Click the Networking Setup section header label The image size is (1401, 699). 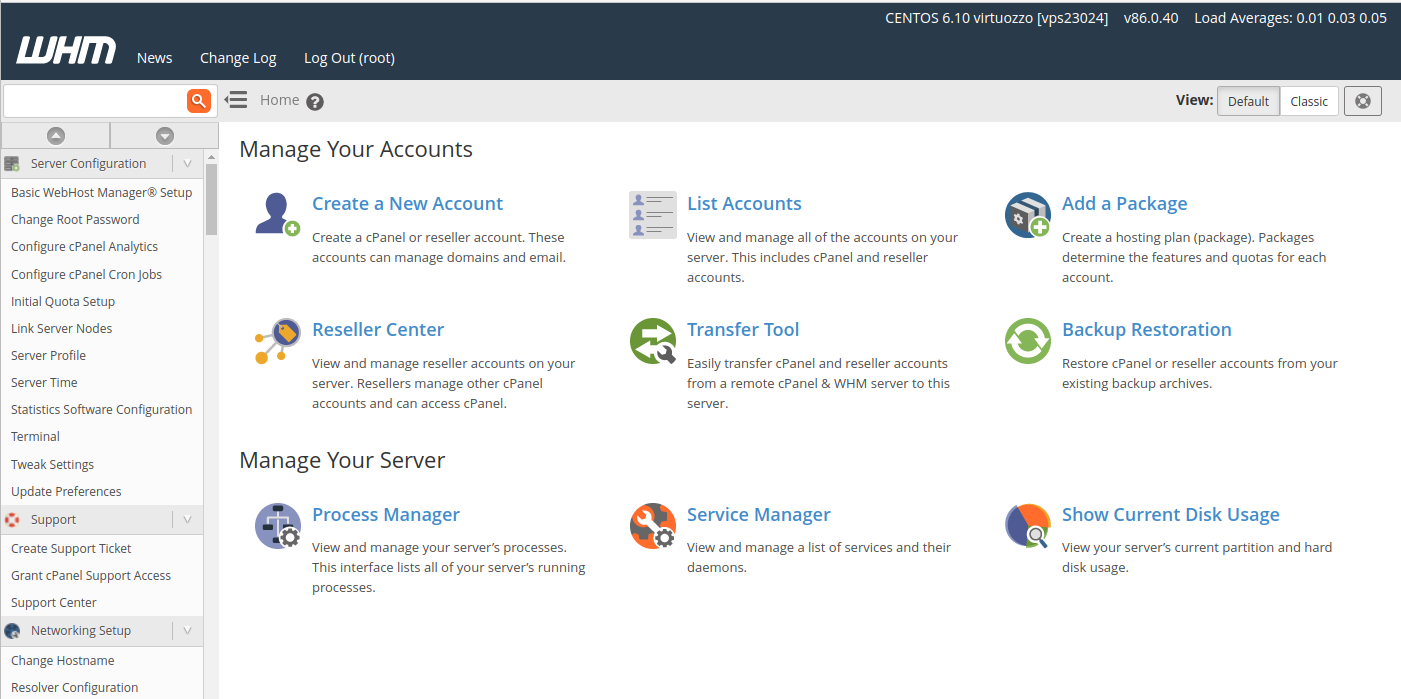81,631
